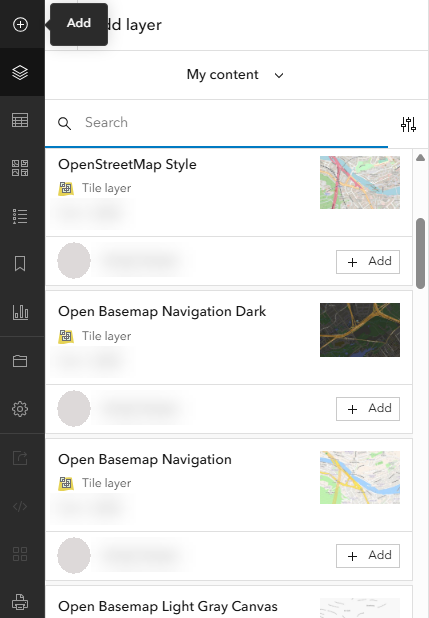Click 'Tile layer' text under OpenStreetMap Style
Image resolution: width=429 pixels, height=618 pixels.
[106, 188]
